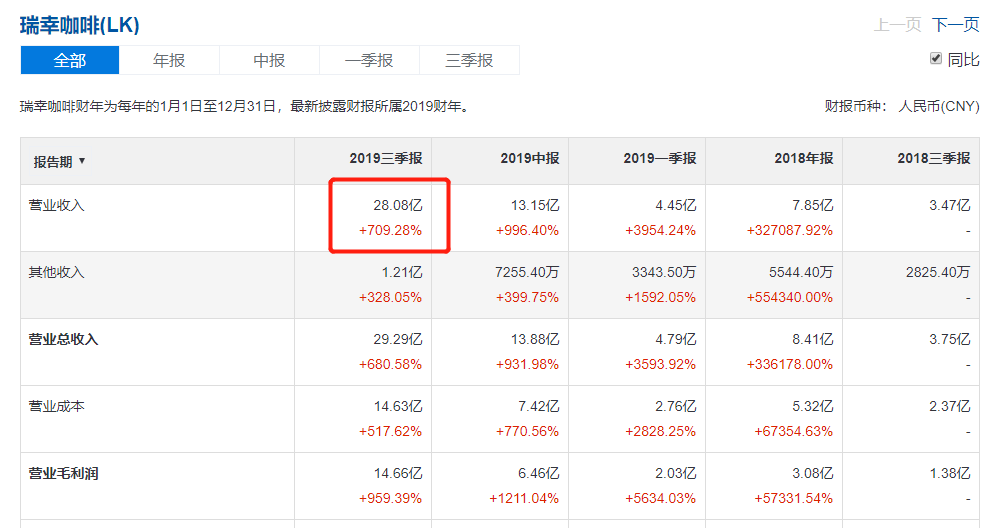Toggle the 同比 checkbox
Image resolution: width=1004 pixels, height=528 pixels.
pos(935,59)
